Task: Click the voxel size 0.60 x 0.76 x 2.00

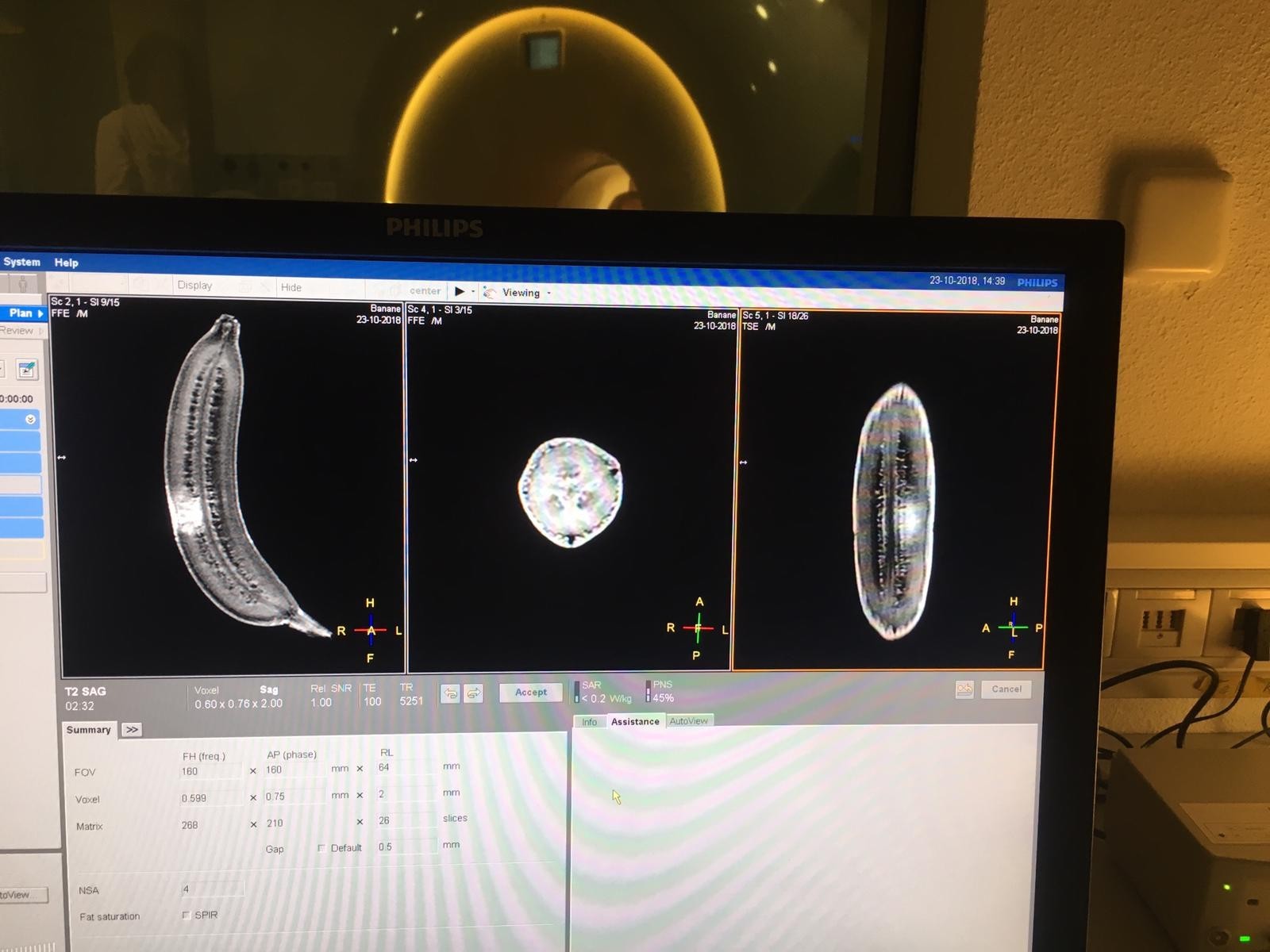Action: pyautogui.click(x=238, y=704)
